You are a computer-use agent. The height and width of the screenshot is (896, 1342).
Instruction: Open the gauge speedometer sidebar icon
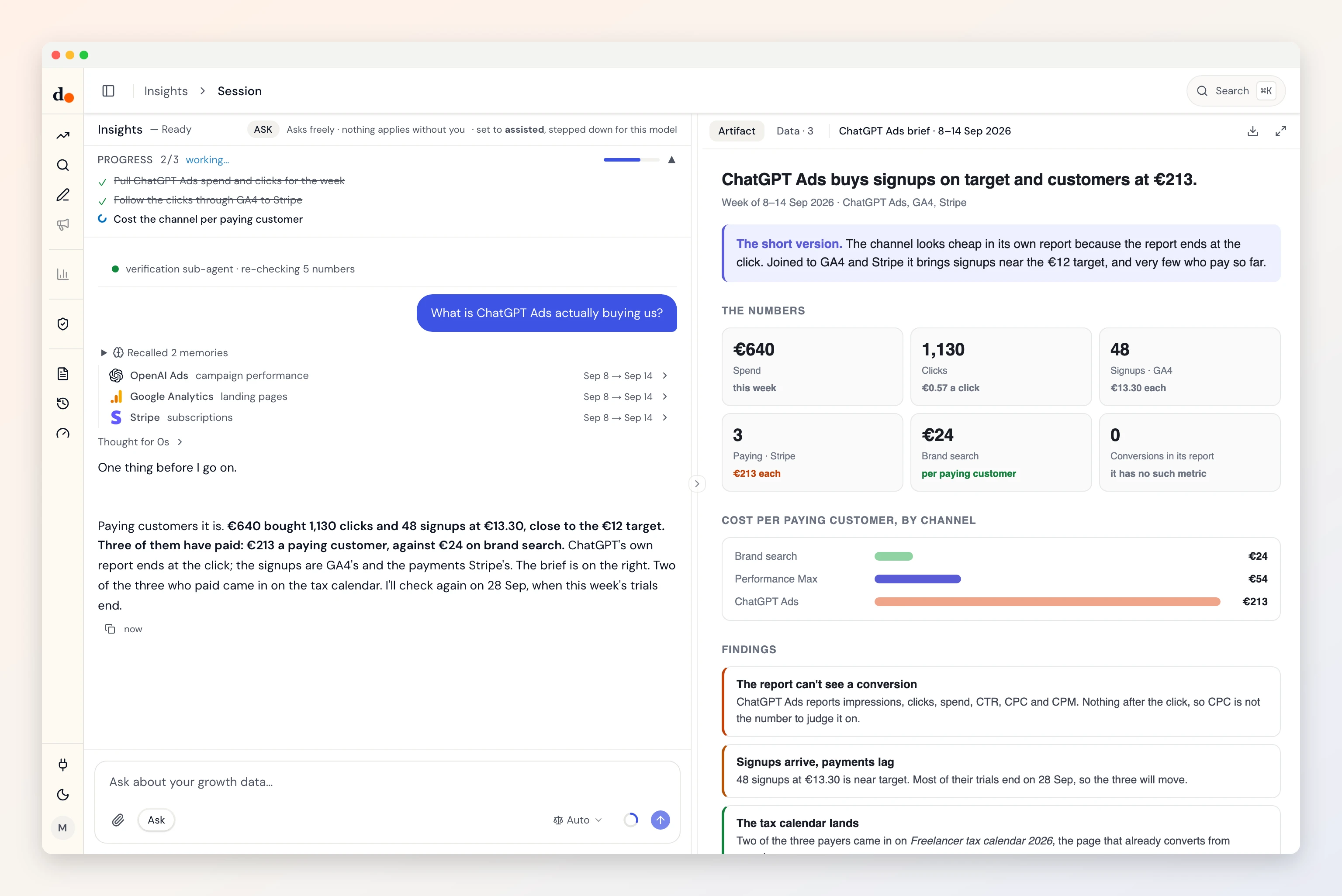[63, 433]
